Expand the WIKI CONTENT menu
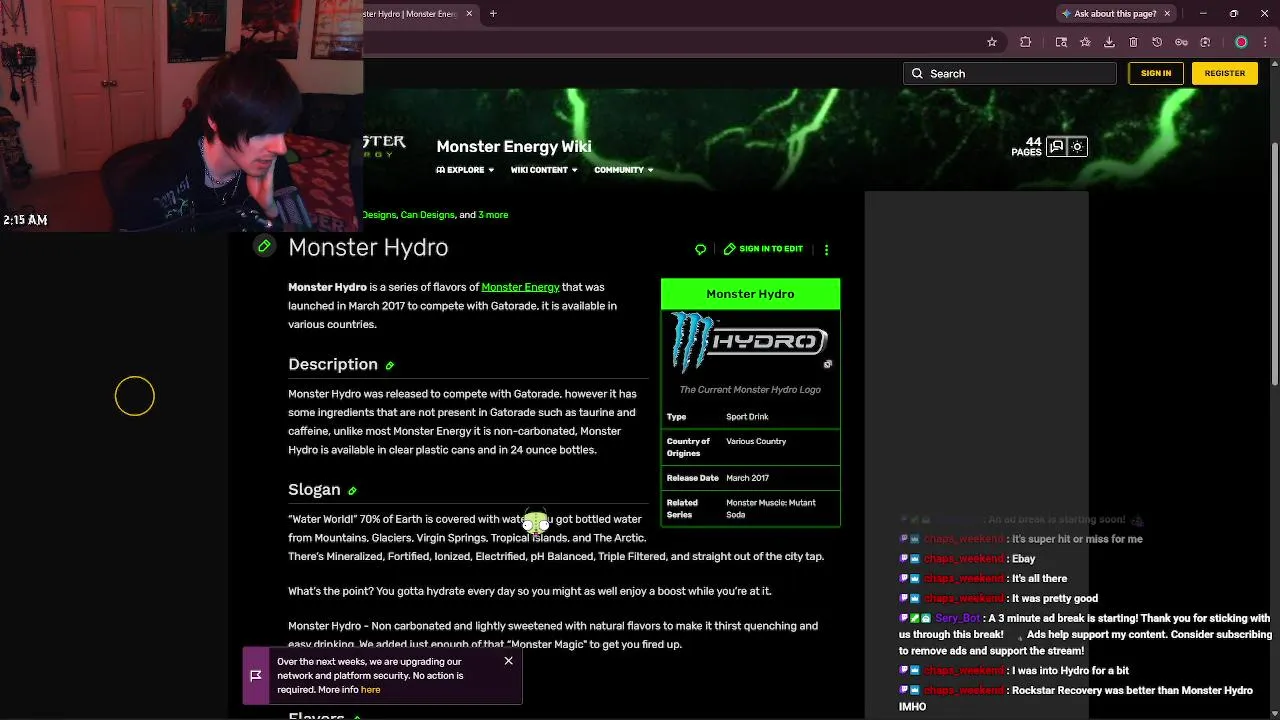The height and width of the screenshot is (720, 1280). (x=544, y=170)
